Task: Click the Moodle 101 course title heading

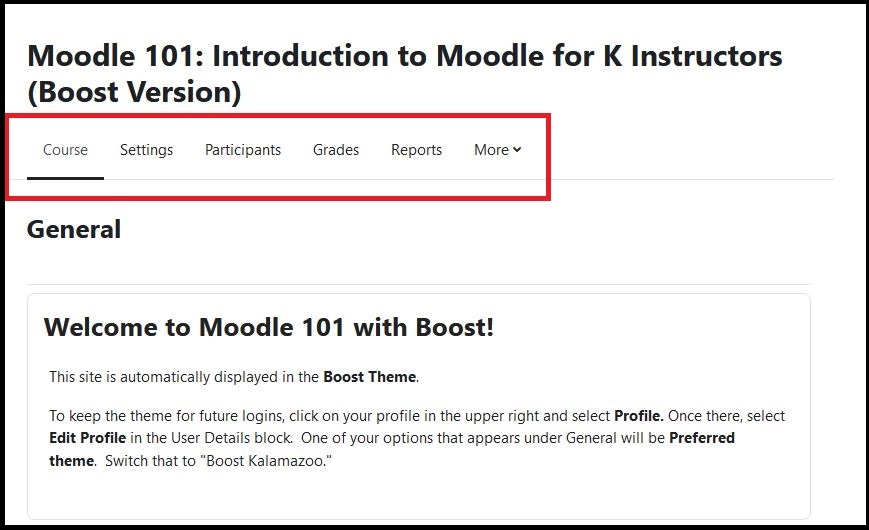Action: pos(405,74)
